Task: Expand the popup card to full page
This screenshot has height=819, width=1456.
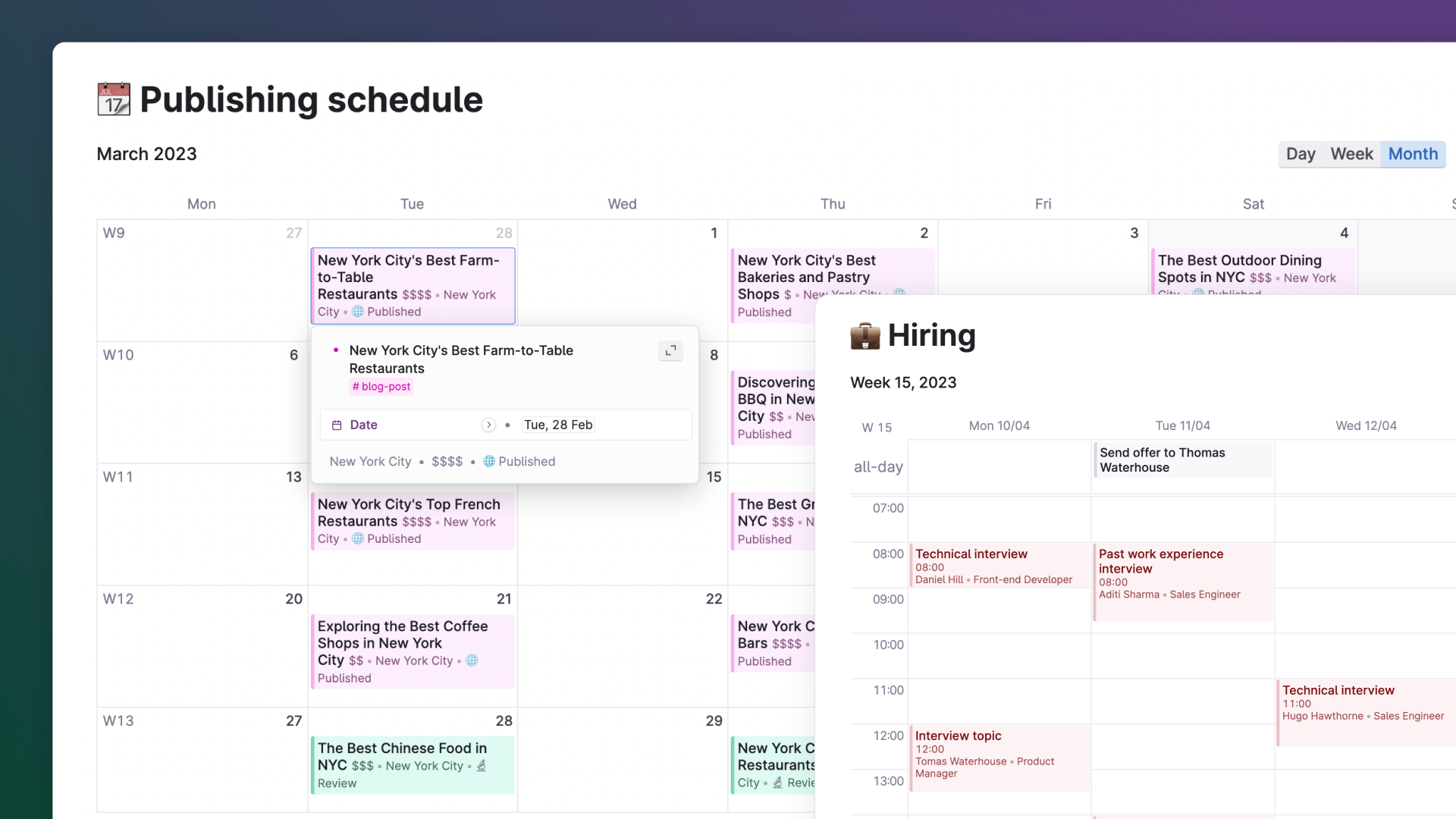Action: point(670,350)
